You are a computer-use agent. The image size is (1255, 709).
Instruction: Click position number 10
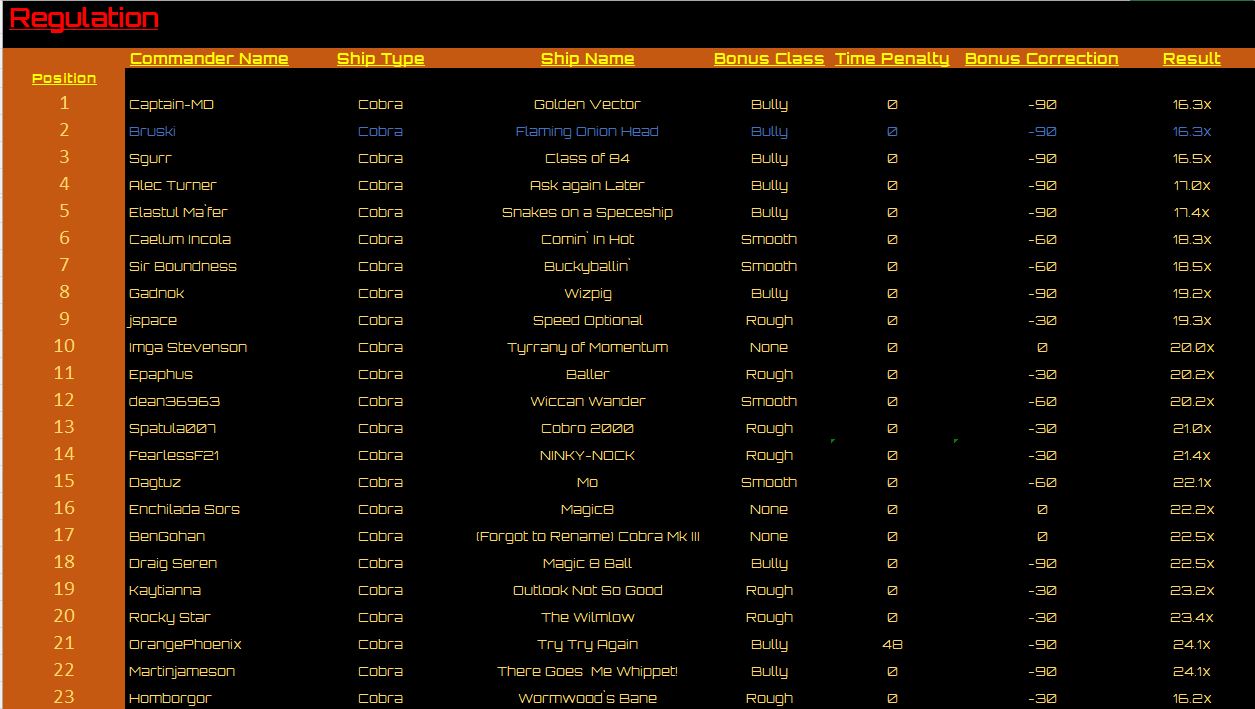coord(64,346)
